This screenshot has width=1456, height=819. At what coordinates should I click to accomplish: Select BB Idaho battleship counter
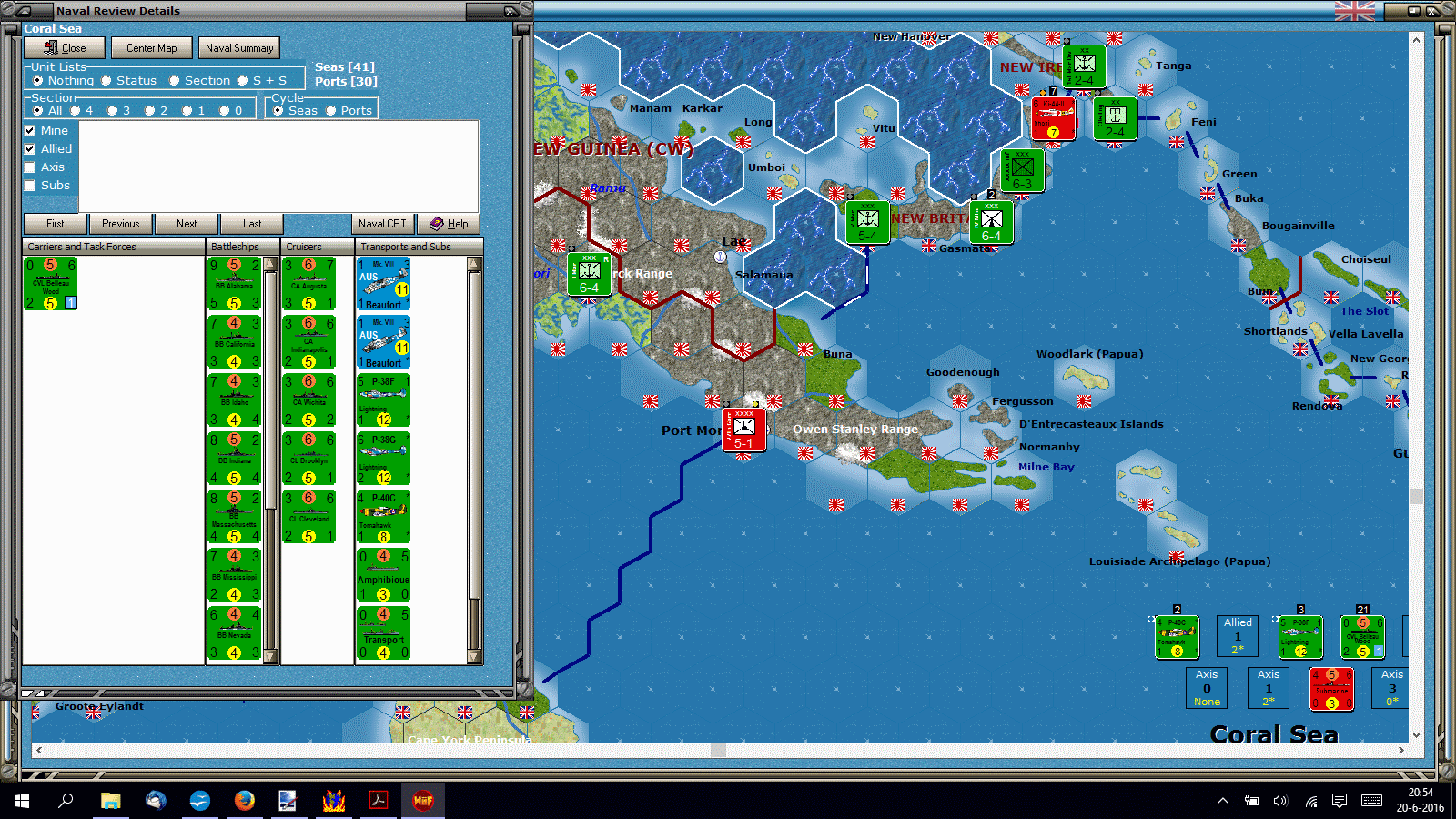tap(234, 400)
